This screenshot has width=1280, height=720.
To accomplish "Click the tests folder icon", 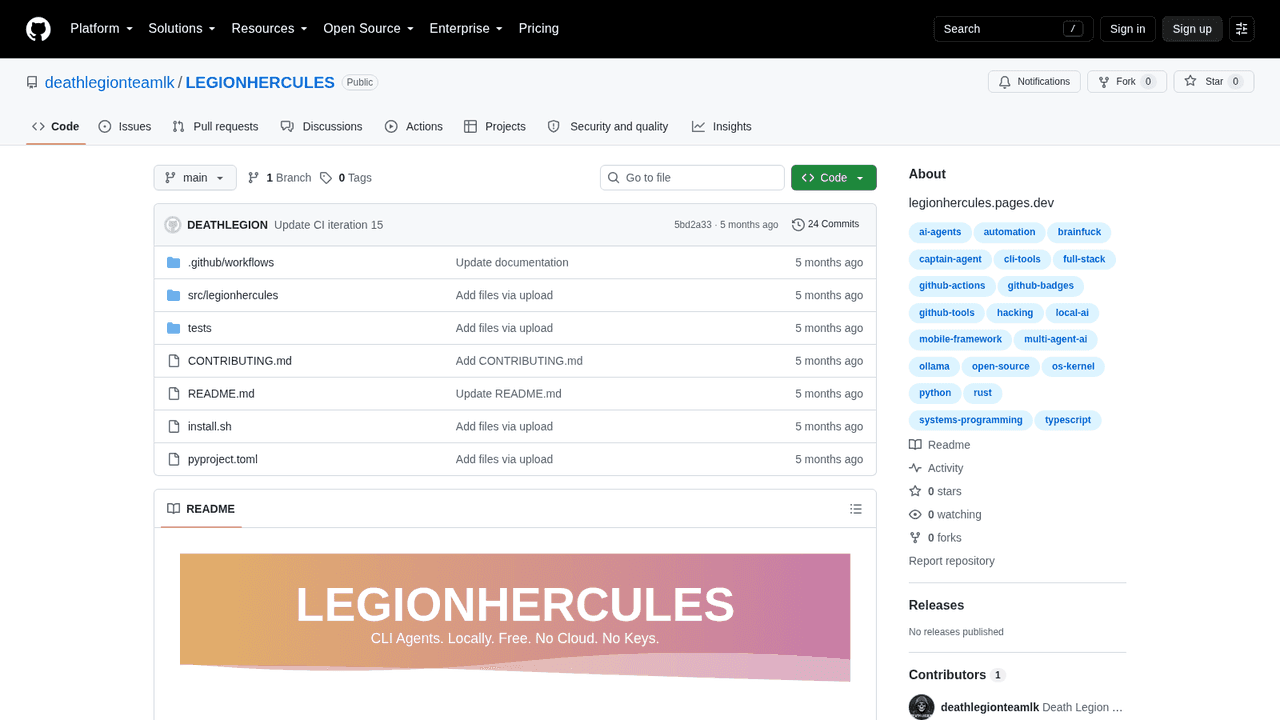I will pos(174,328).
